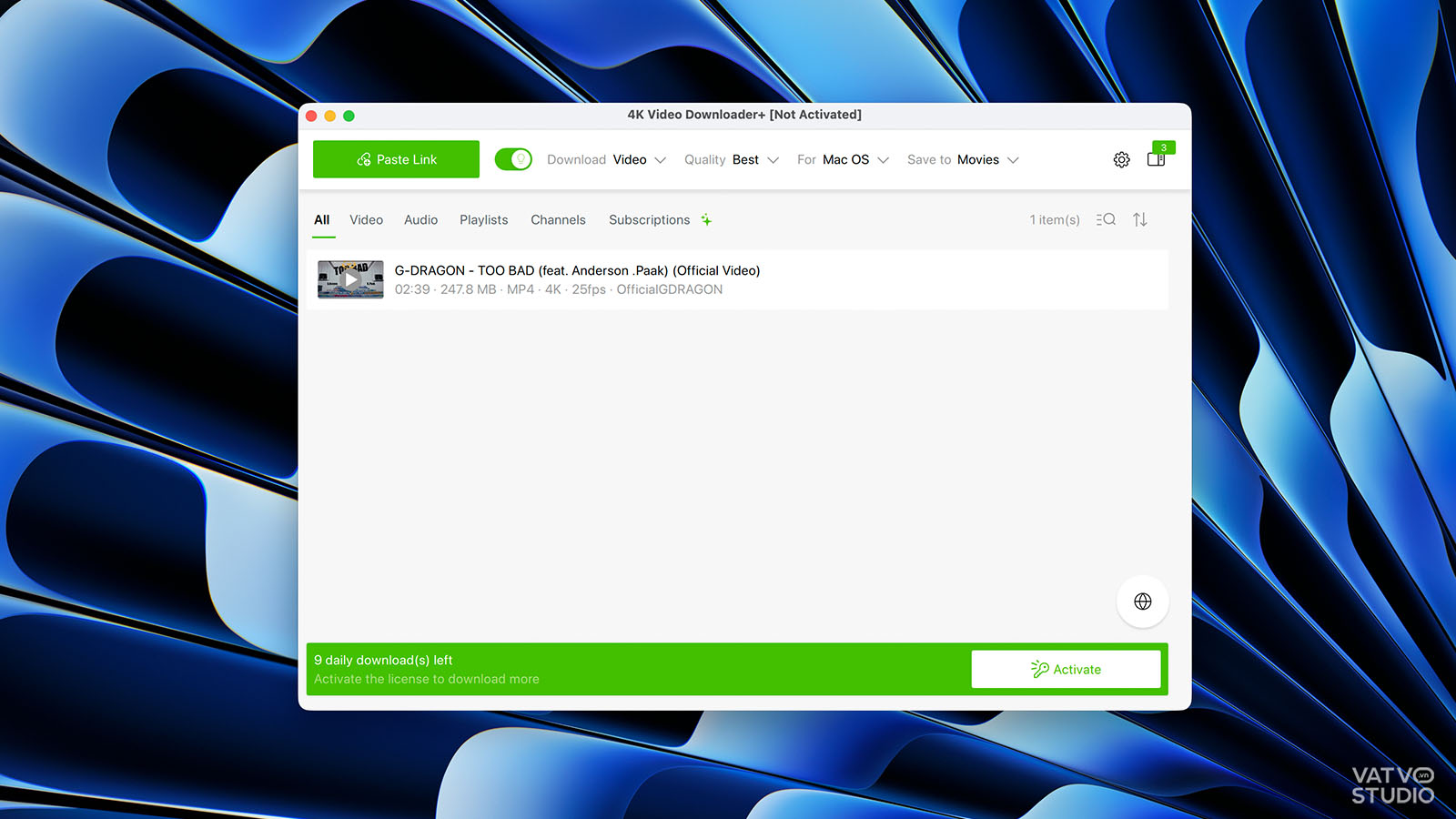The height and width of the screenshot is (819, 1456).
Task: Toggle the Smart Mode switch off
Action: tap(513, 159)
